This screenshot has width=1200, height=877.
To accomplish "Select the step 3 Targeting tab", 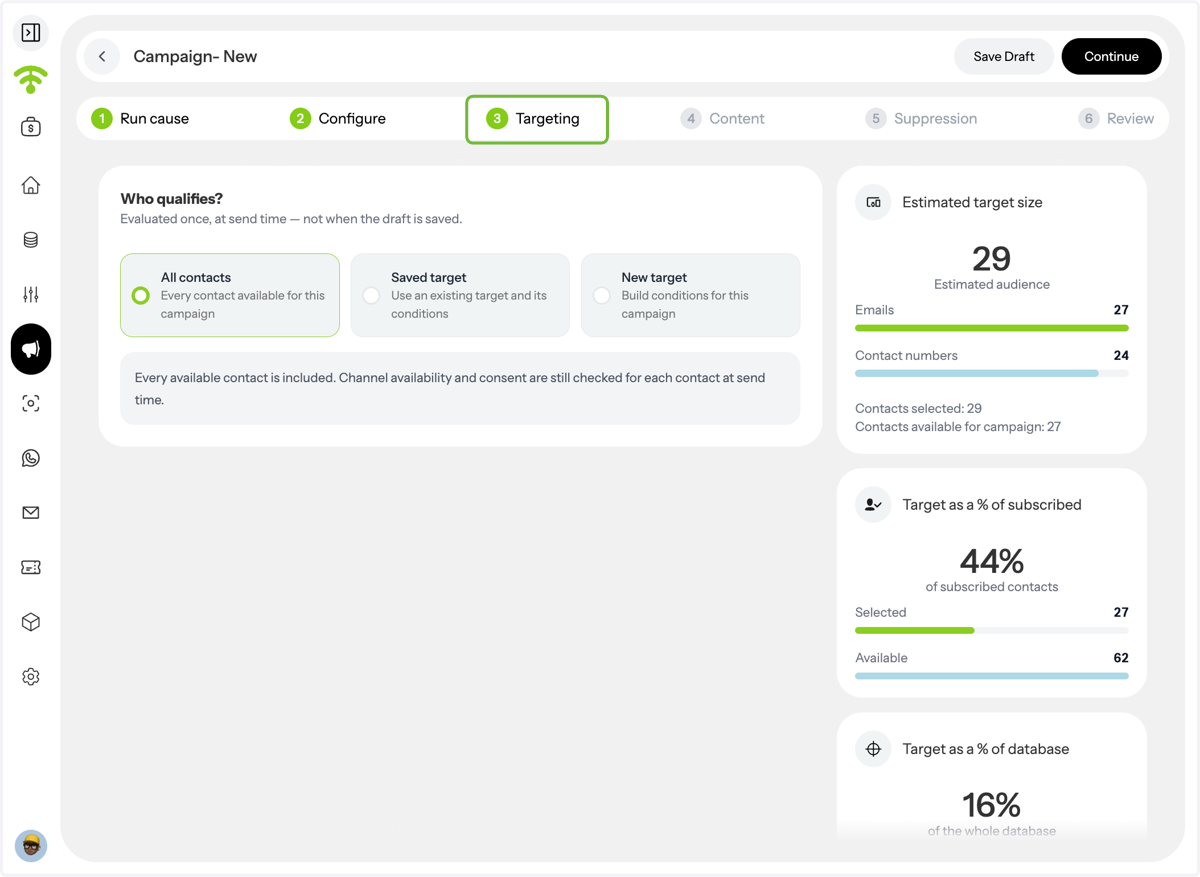I will click(x=537, y=119).
